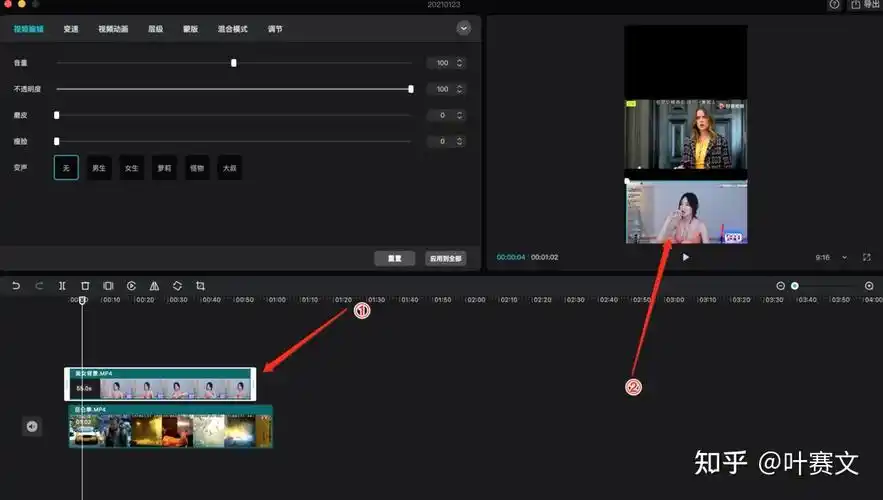Image resolution: width=883 pixels, height=500 pixels.
Task: Mute the main track speaker toggle
Action: [x=32, y=427]
